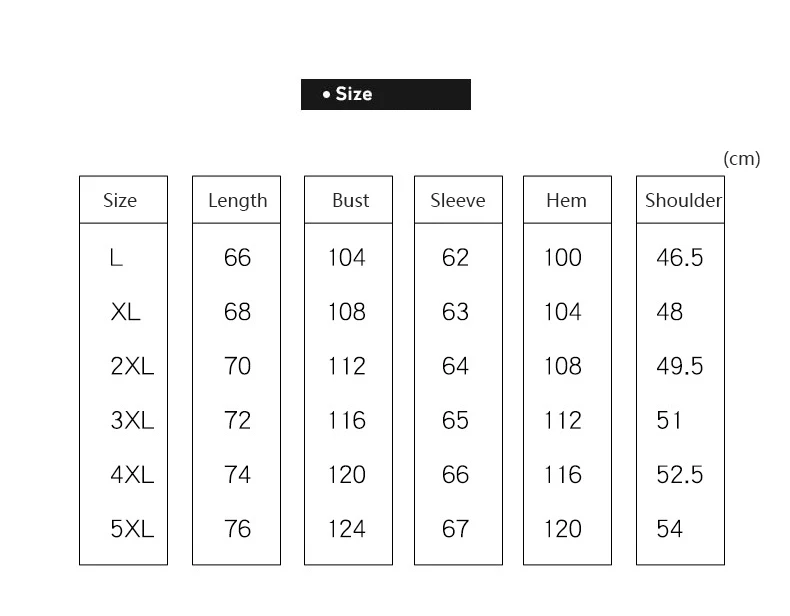Select the 52.5 shoulder value for 4XL

(x=679, y=474)
